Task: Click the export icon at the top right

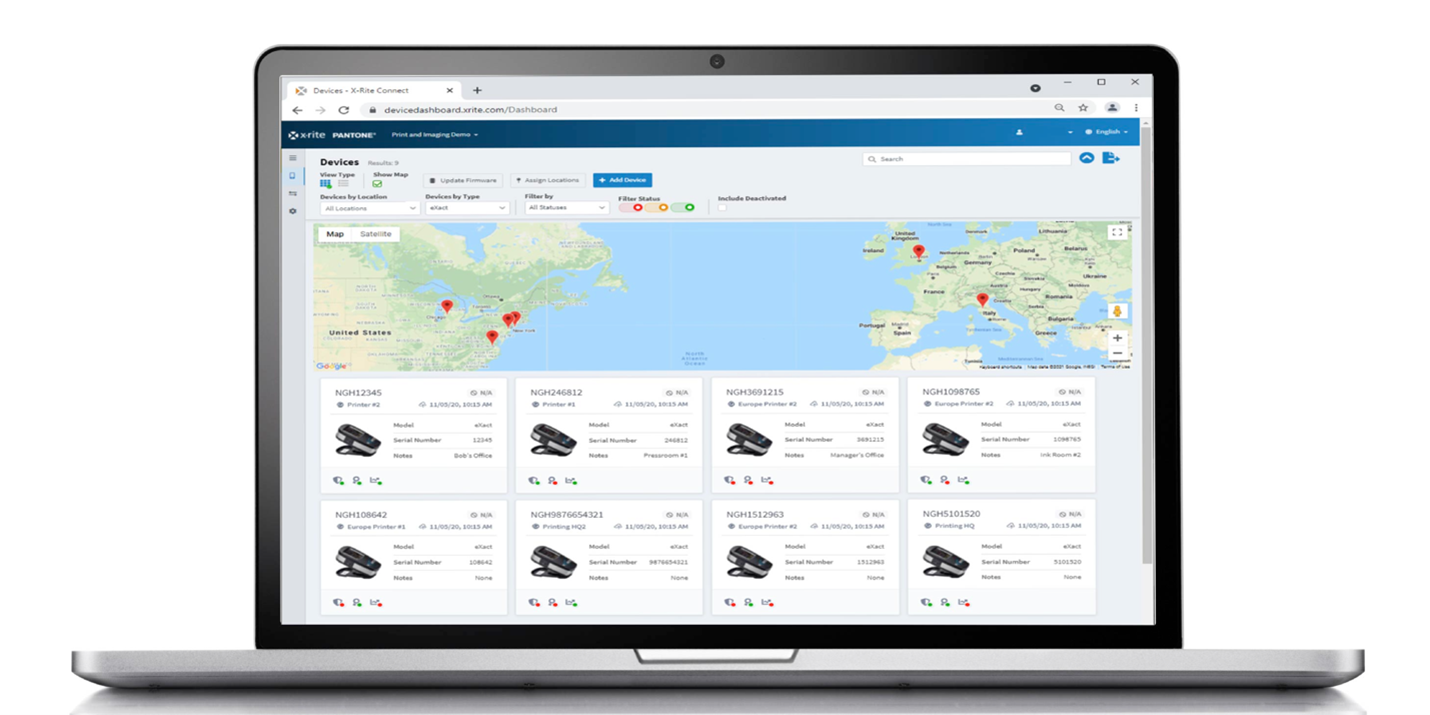Action: coord(1110,158)
